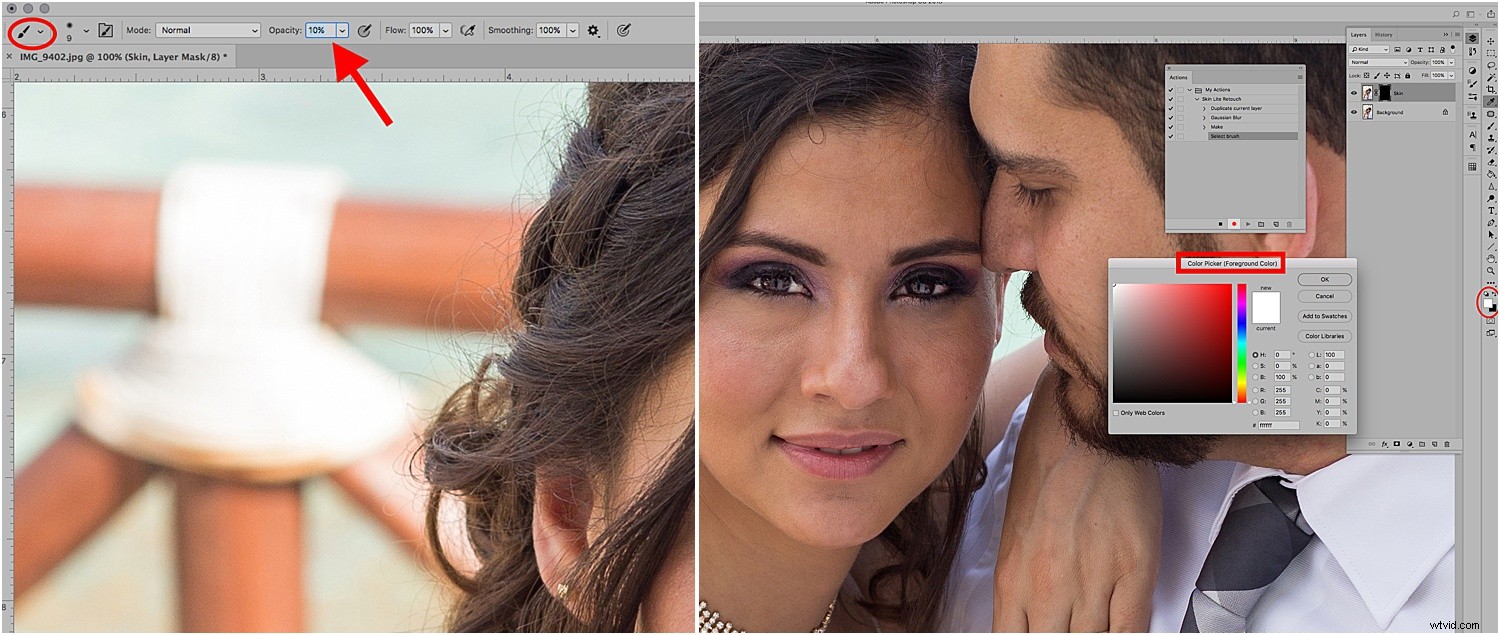This screenshot has width=1500, height=635.
Task: Delete the selected action using the trash icon
Action: [1290, 224]
